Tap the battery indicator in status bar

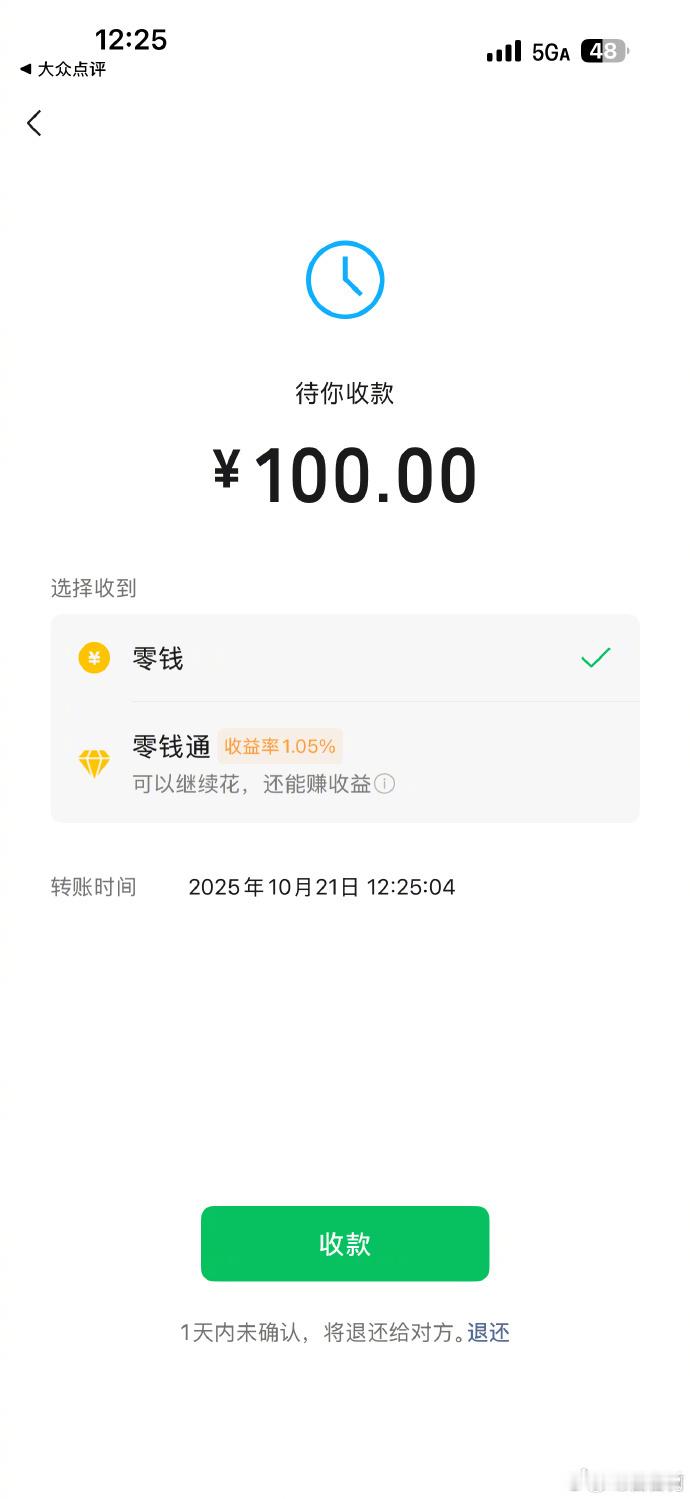605,51
